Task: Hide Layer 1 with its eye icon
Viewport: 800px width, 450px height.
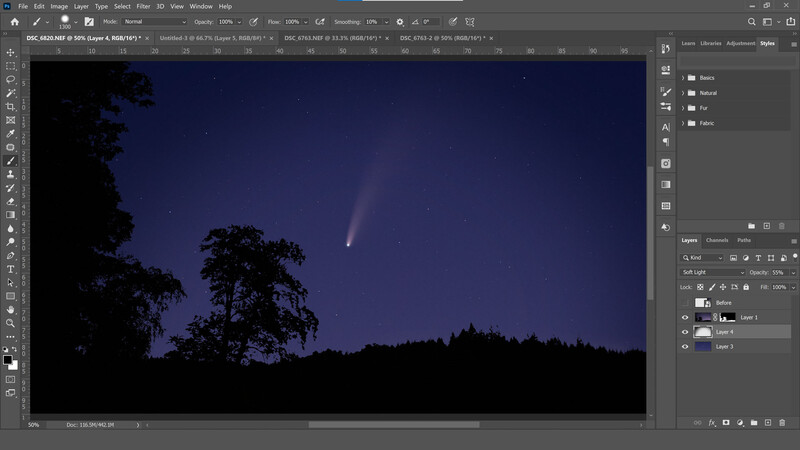Action: coord(685,317)
